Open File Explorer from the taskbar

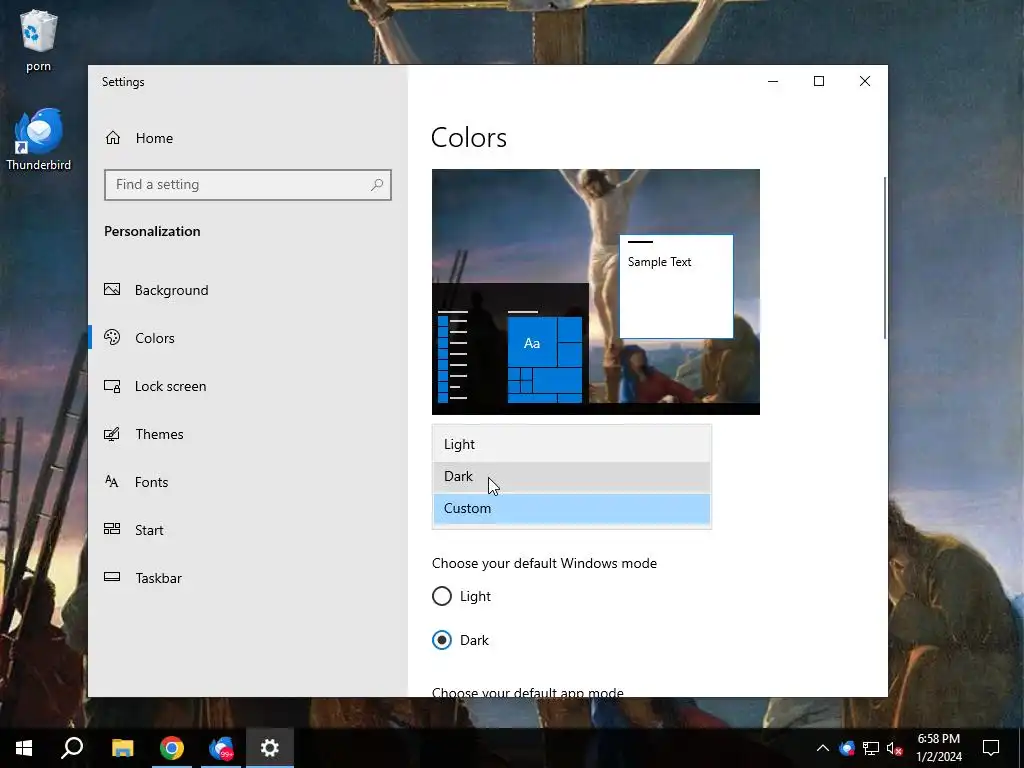[122, 748]
